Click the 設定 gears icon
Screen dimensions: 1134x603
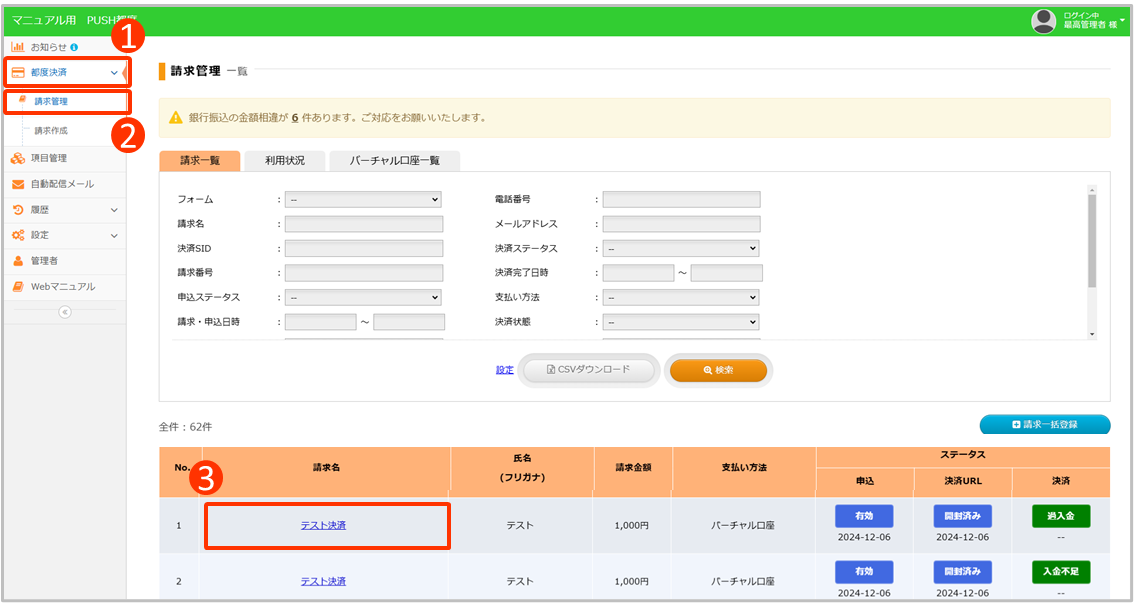click(18, 235)
